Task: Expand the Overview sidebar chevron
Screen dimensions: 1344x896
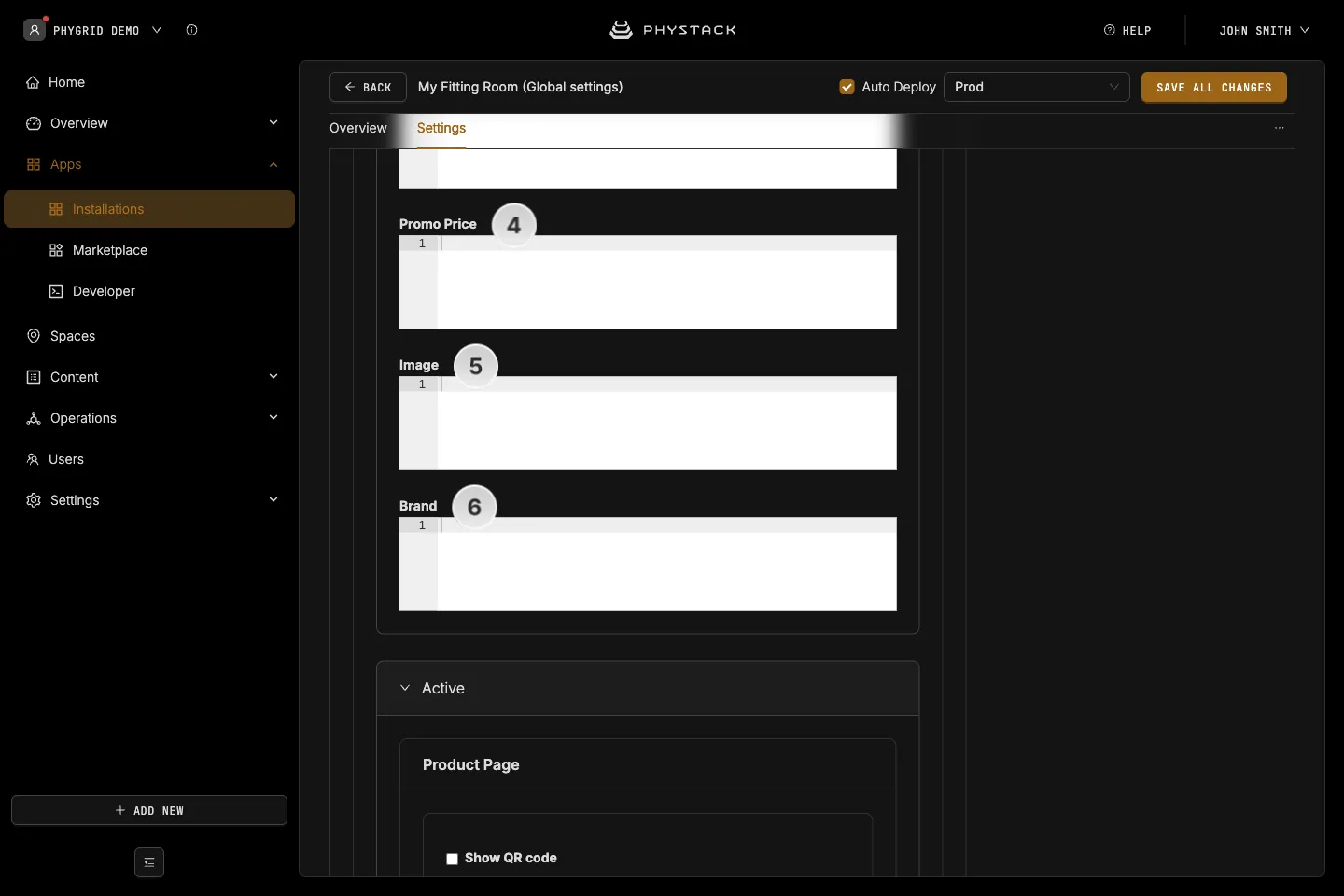Action: pyautogui.click(x=273, y=123)
